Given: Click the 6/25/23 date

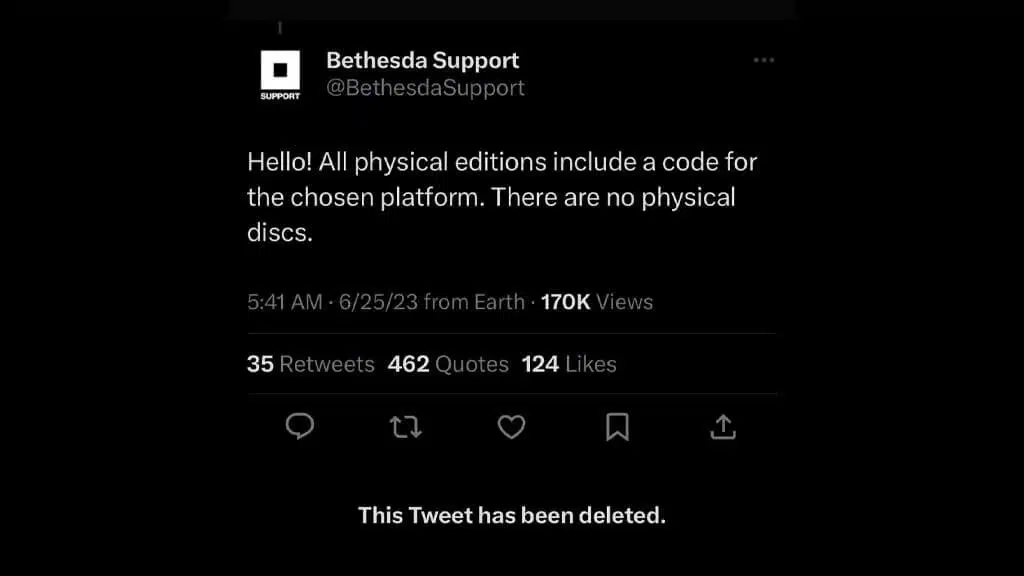Looking at the screenshot, I should (x=378, y=302).
